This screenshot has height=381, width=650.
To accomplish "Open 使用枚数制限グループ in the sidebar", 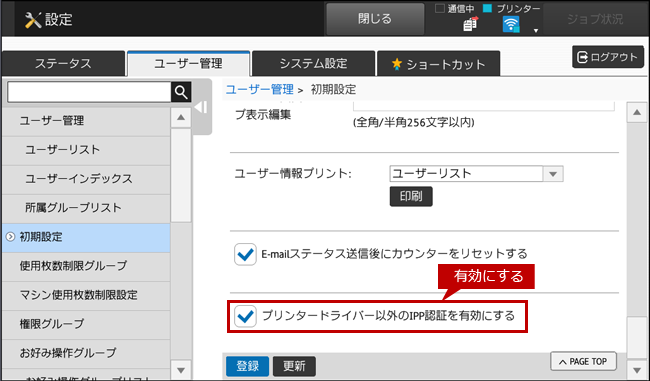I will coord(86,266).
